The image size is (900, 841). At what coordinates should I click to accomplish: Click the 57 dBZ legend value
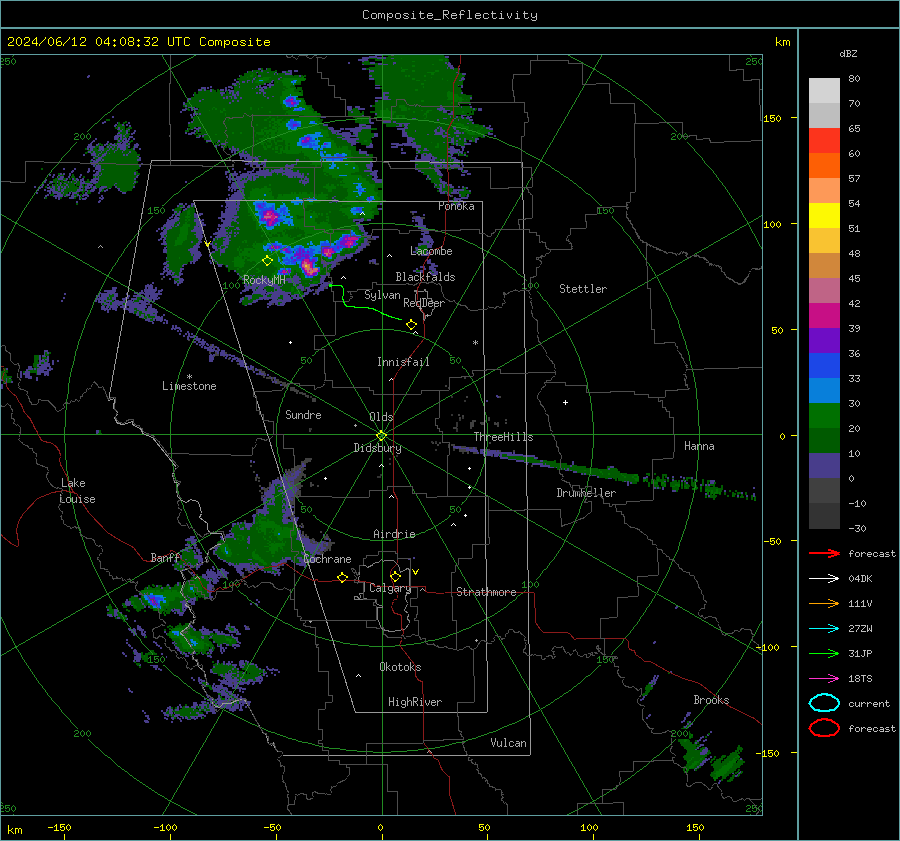854,179
